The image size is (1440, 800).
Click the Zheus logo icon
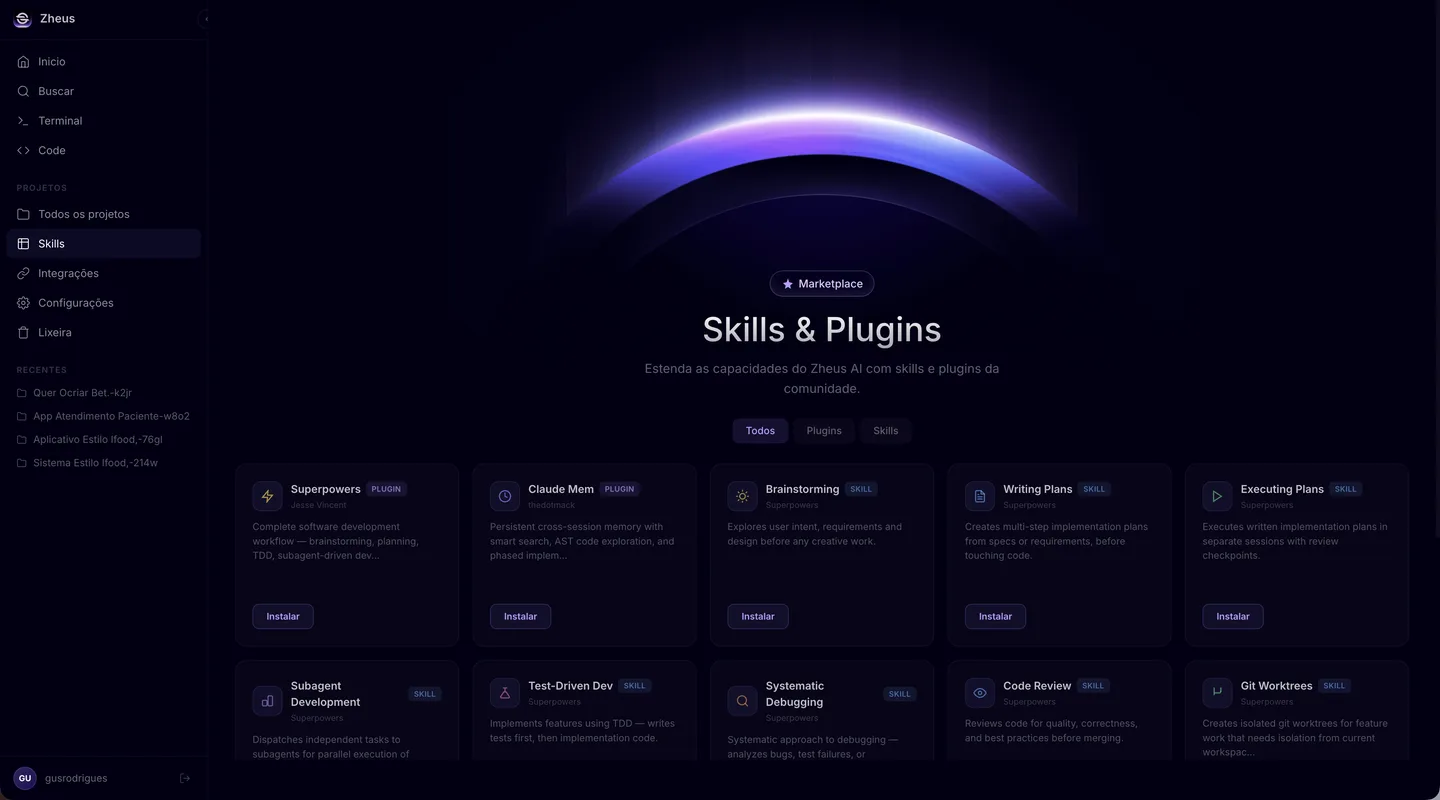tap(22, 19)
